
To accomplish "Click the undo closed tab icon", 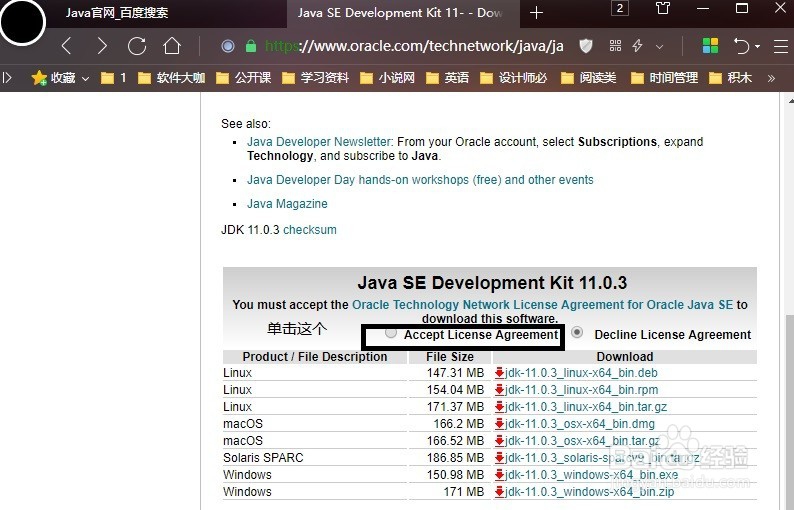I will (741, 46).
